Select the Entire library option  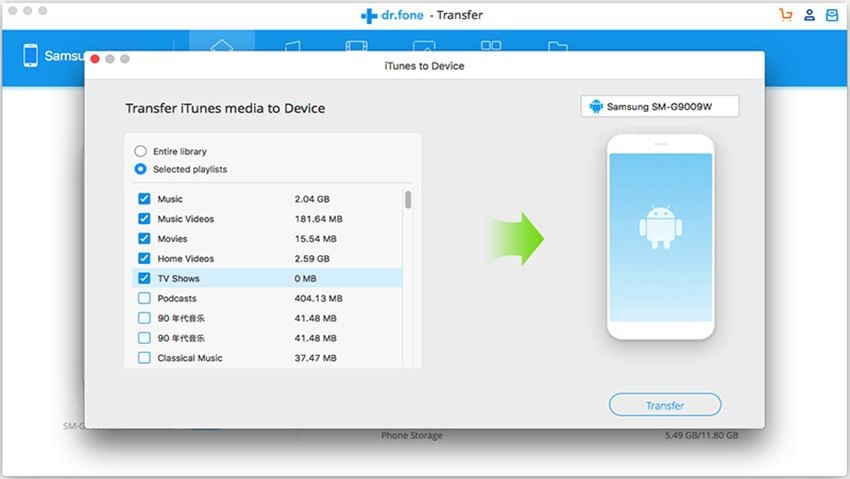140,151
